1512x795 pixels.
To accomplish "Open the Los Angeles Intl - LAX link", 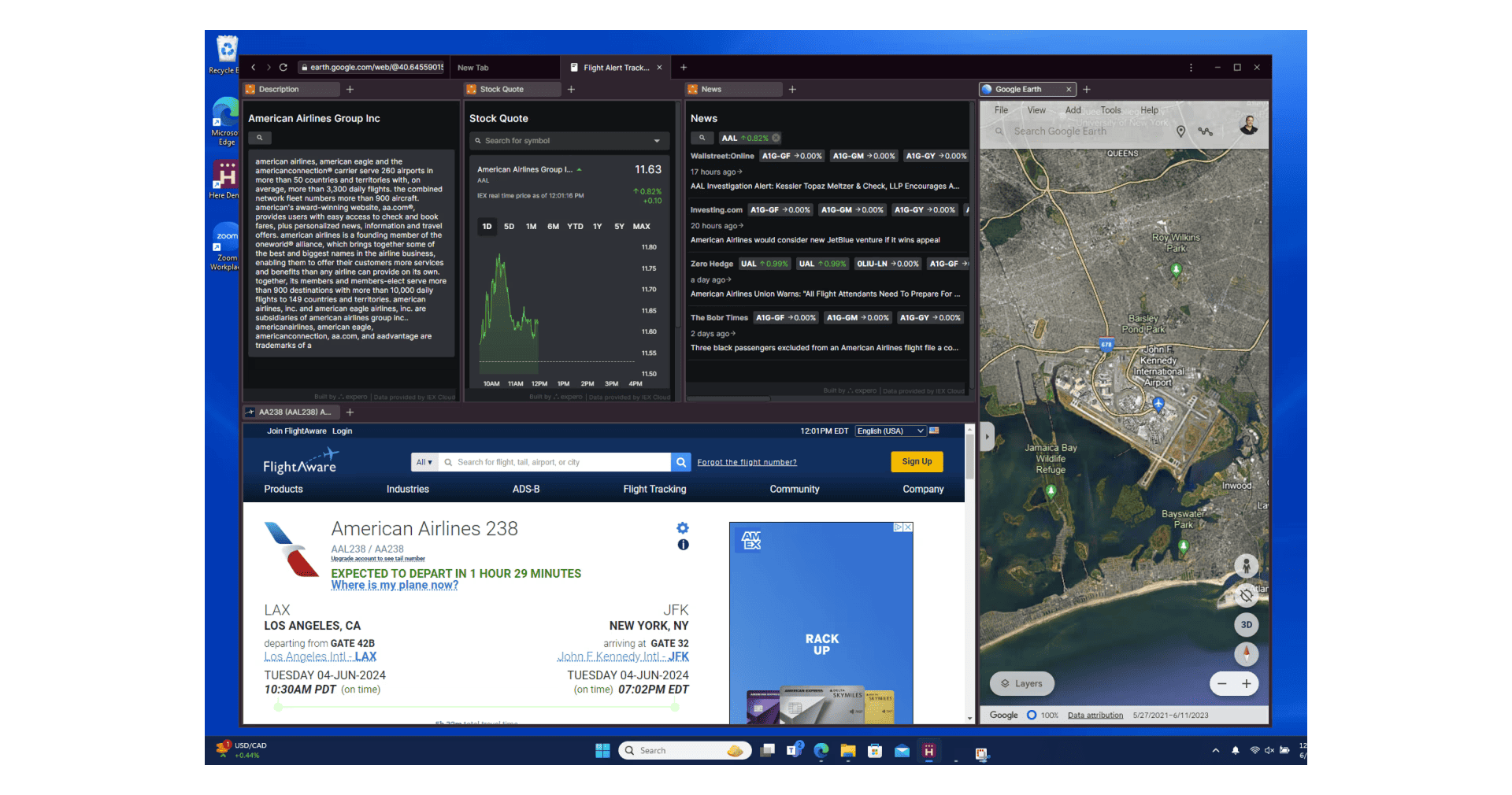I will (x=320, y=656).
